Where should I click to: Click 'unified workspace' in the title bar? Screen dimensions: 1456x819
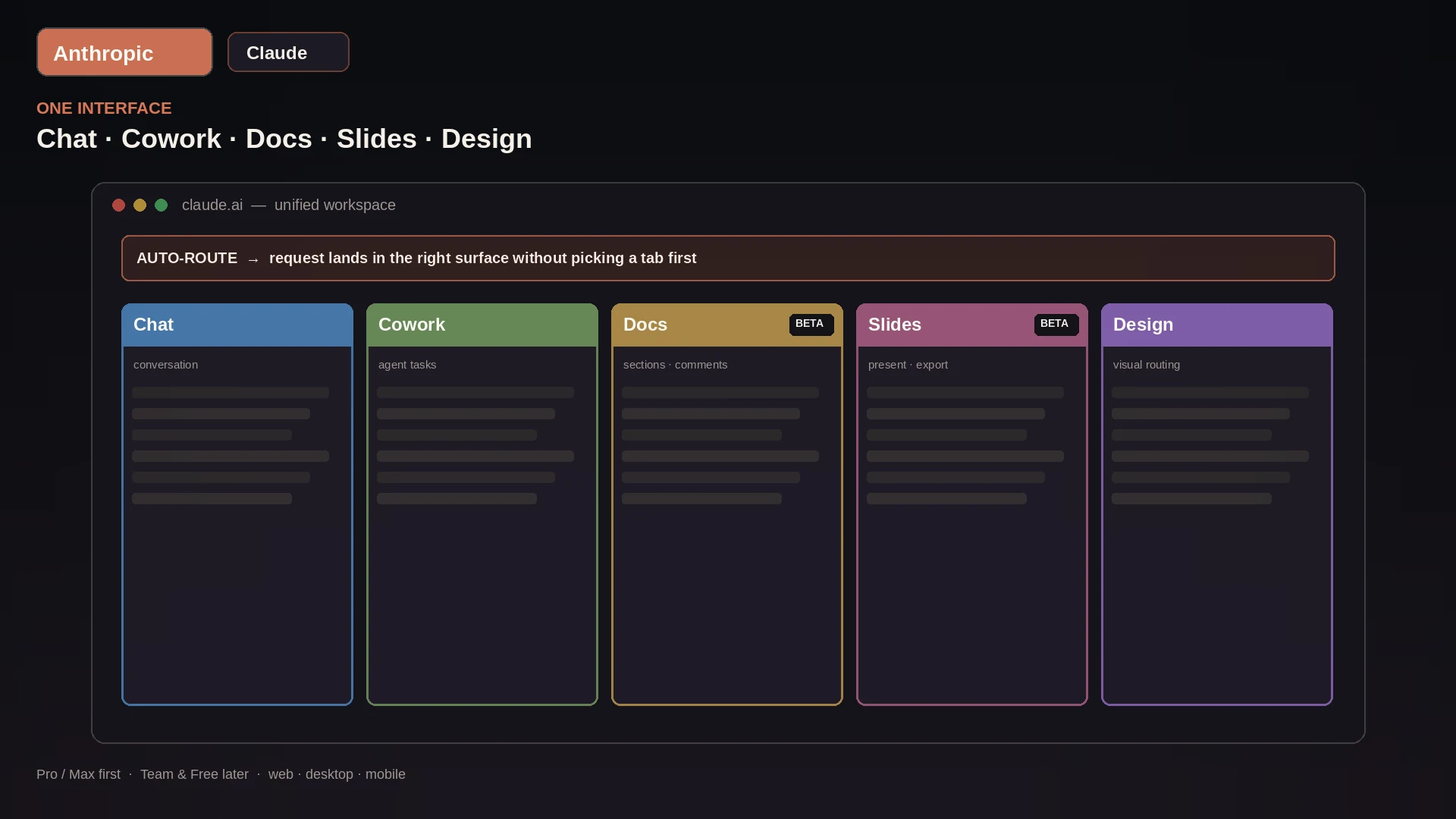tap(335, 206)
